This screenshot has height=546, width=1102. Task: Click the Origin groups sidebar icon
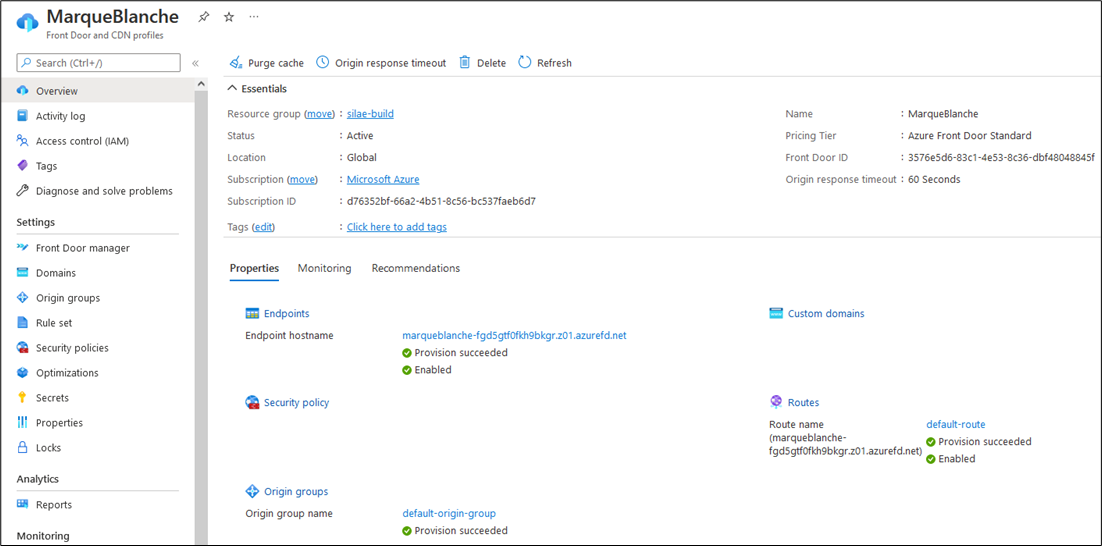[x=22, y=298]
